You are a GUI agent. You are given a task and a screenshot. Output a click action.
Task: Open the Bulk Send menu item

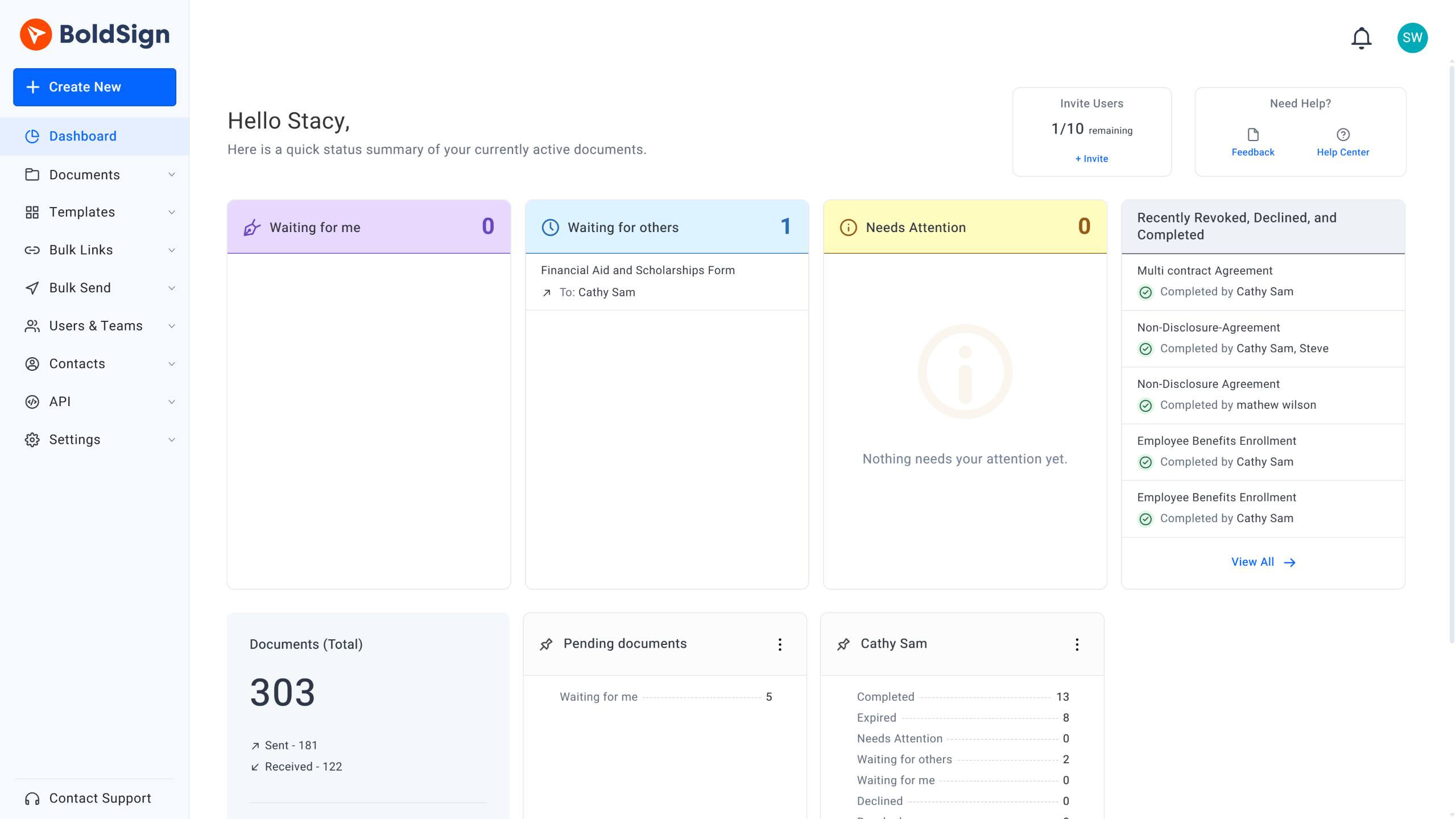pos(80,288)
